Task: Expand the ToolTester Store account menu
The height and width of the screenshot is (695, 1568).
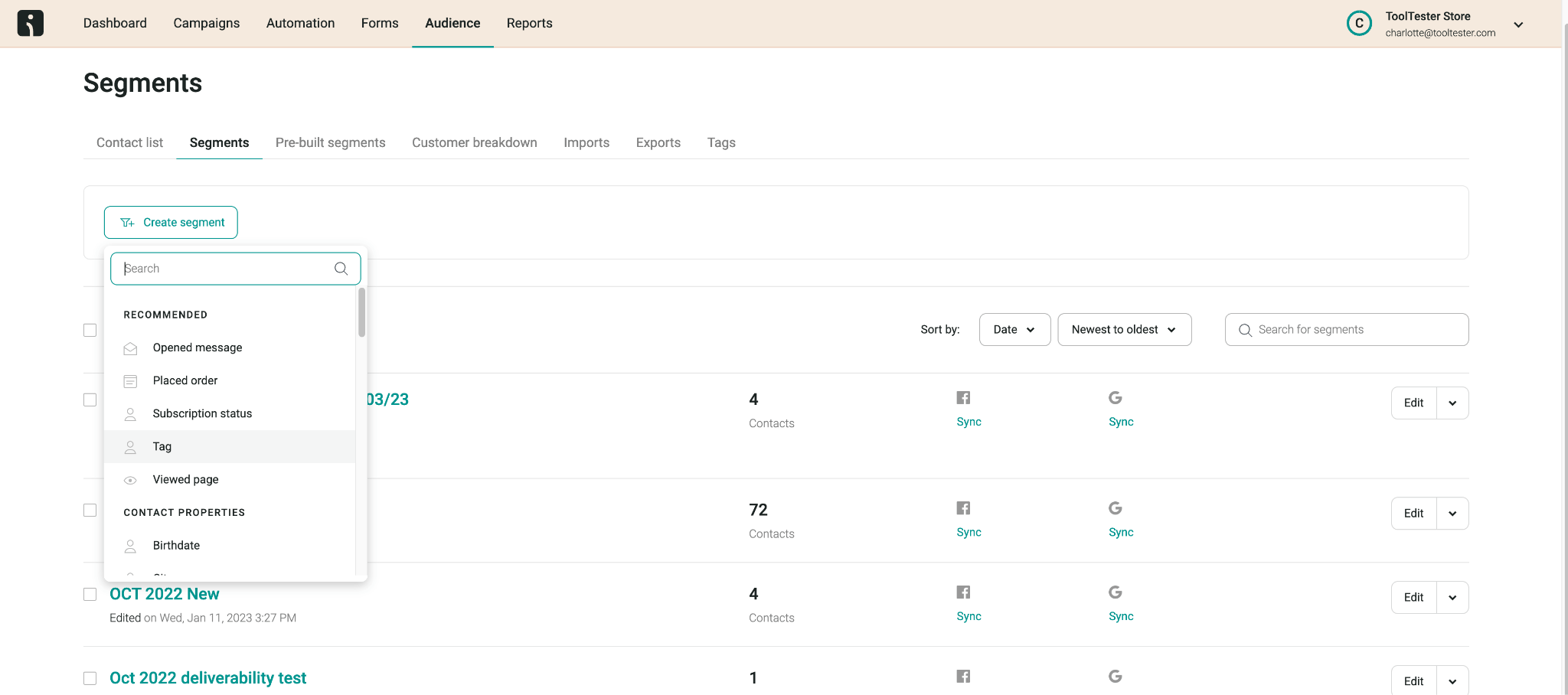Action: (1518, 24)
